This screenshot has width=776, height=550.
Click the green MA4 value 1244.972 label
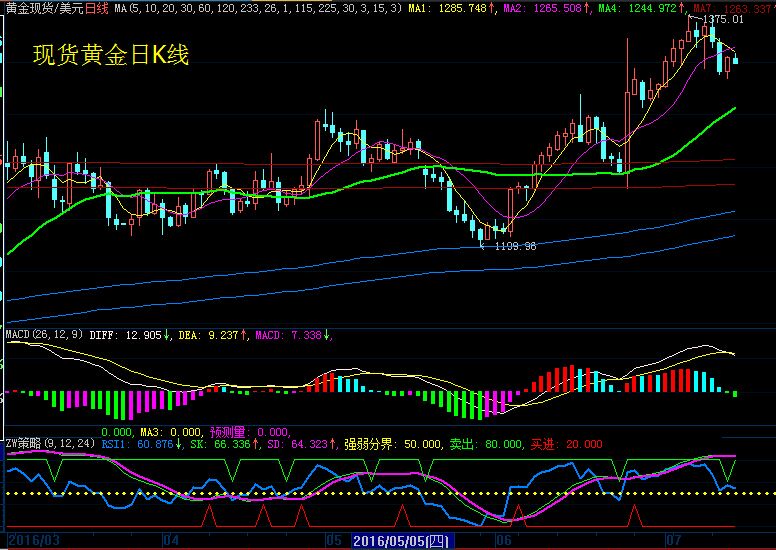point(637,8)
